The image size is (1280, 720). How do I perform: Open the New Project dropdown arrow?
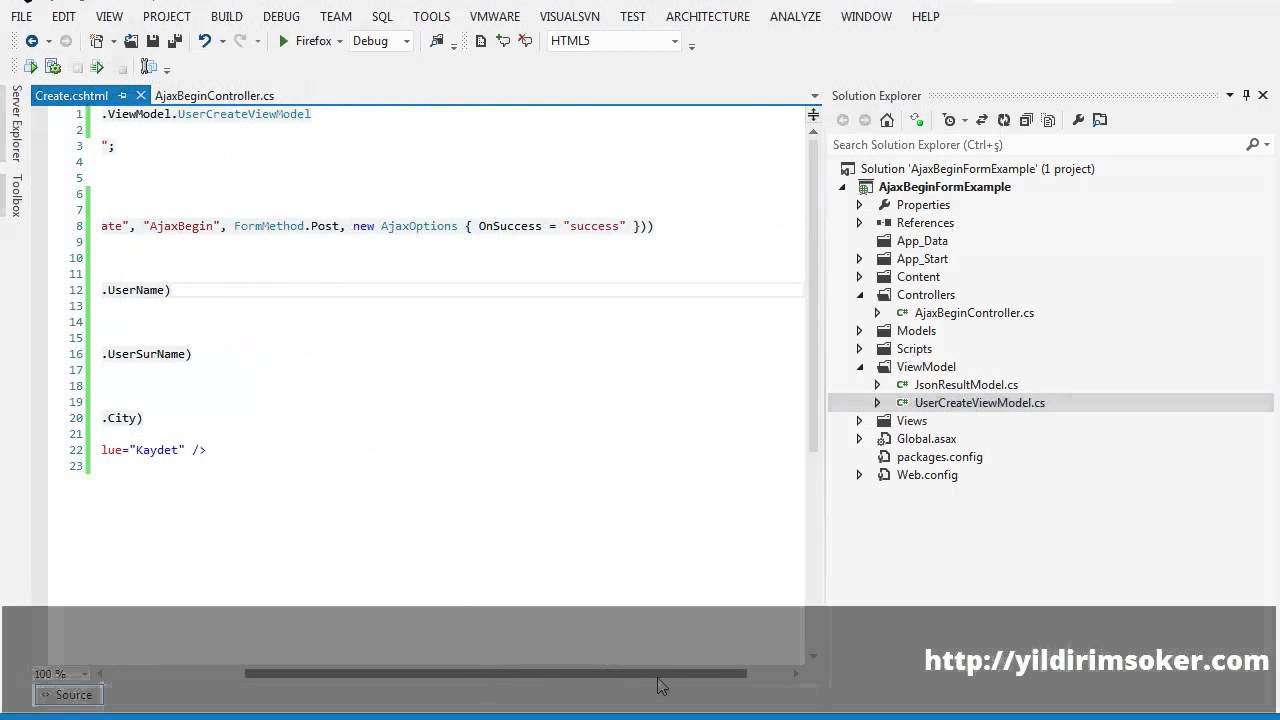(x=114, y=42)
